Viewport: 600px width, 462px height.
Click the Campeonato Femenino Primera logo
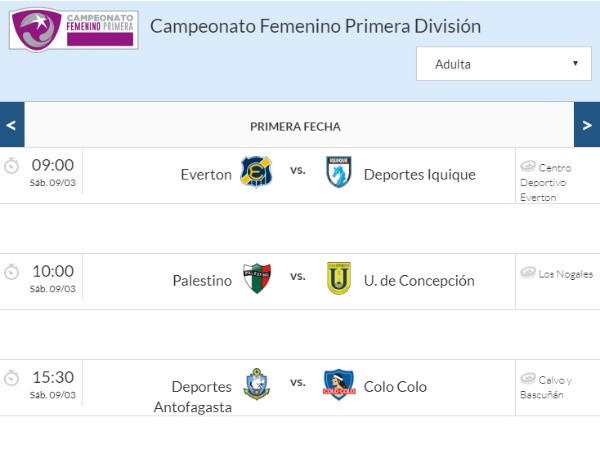point(73,30)
